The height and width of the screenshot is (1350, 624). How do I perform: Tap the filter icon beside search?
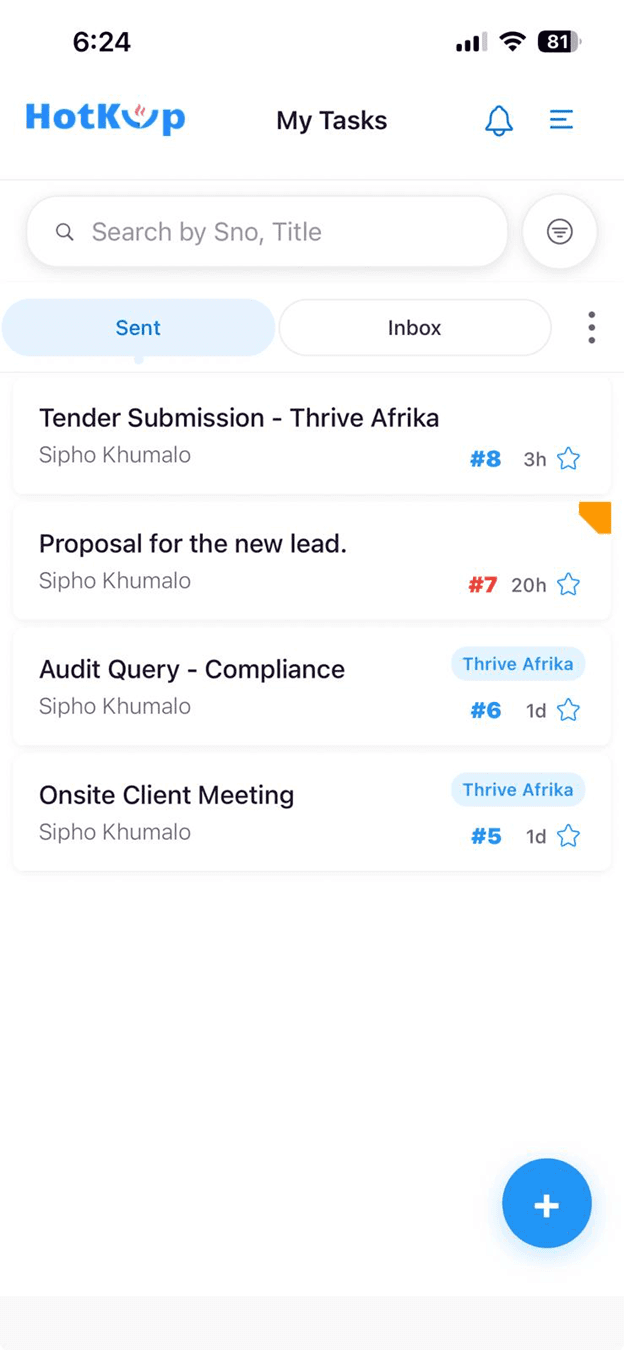560,232
